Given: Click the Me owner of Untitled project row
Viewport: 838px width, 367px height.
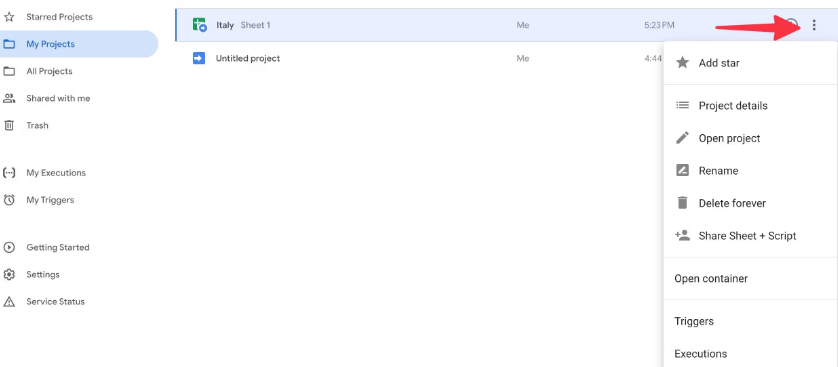Looking at the screenshot, I should (x=523, y=58).
